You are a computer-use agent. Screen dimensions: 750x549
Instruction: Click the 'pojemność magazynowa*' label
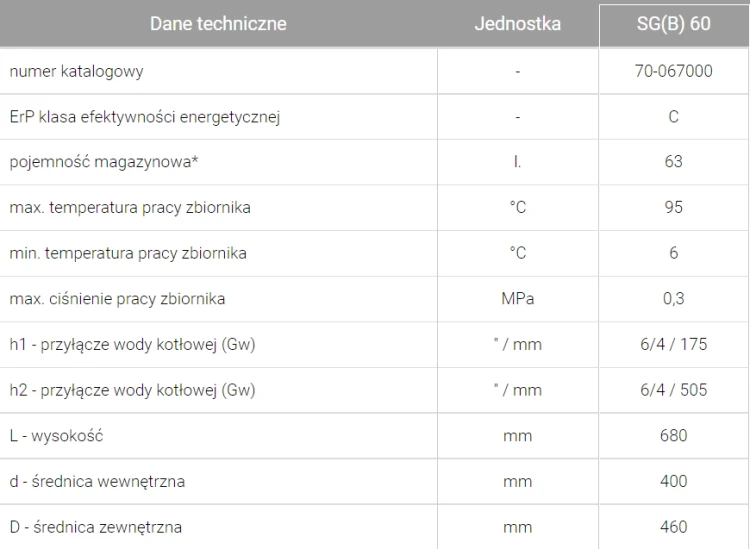(104, 162)
